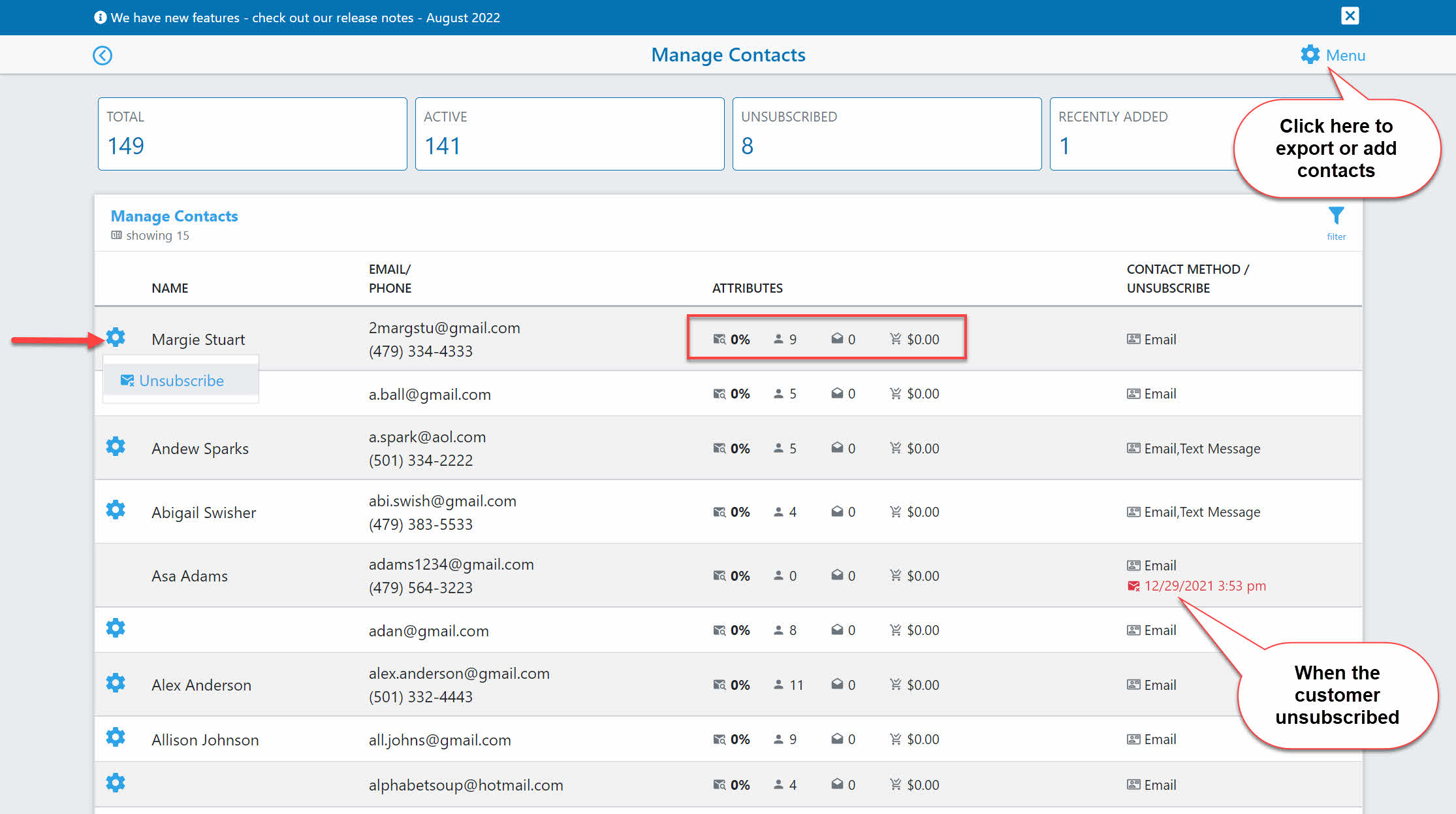Click the person count icon for Andew Sparks
Screen dimensions: 1456x814
click(778, 448)
